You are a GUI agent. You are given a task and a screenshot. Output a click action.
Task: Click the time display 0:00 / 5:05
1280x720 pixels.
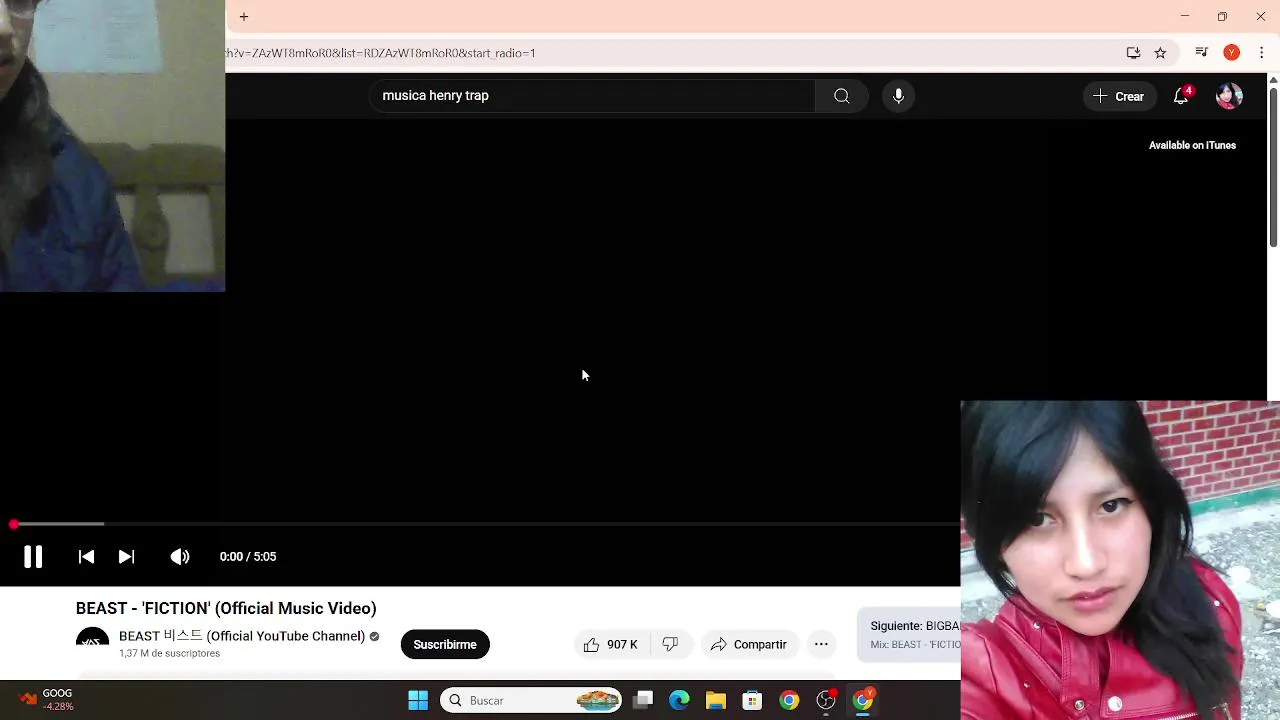(248, 557)
